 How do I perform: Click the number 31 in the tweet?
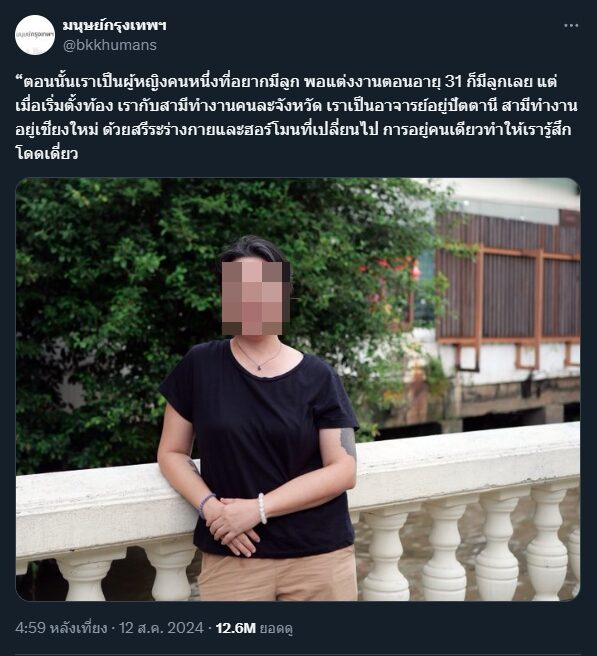pyautogui.click(x=454, y=82)
